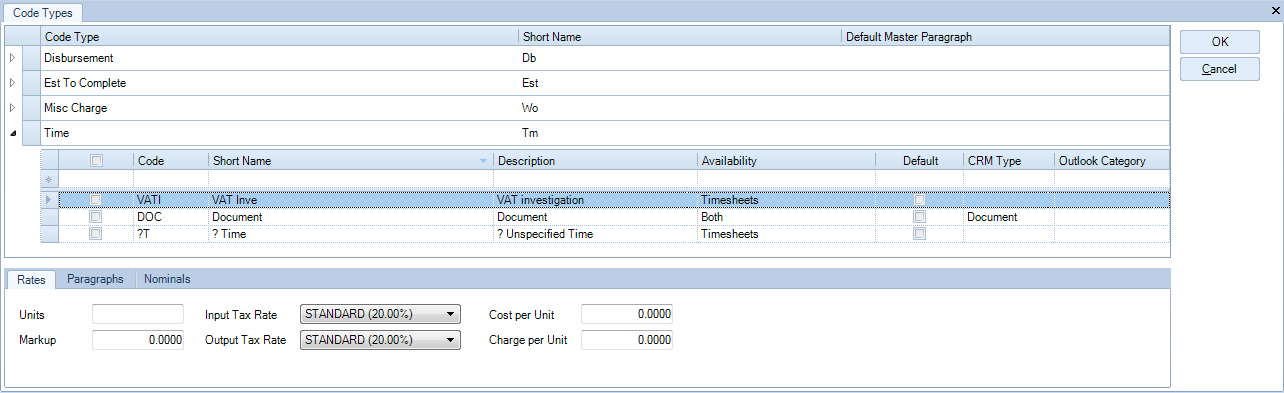The image size is (1284, 393).
Task: Click the CRM Type column header
Action: [1008, 160]
